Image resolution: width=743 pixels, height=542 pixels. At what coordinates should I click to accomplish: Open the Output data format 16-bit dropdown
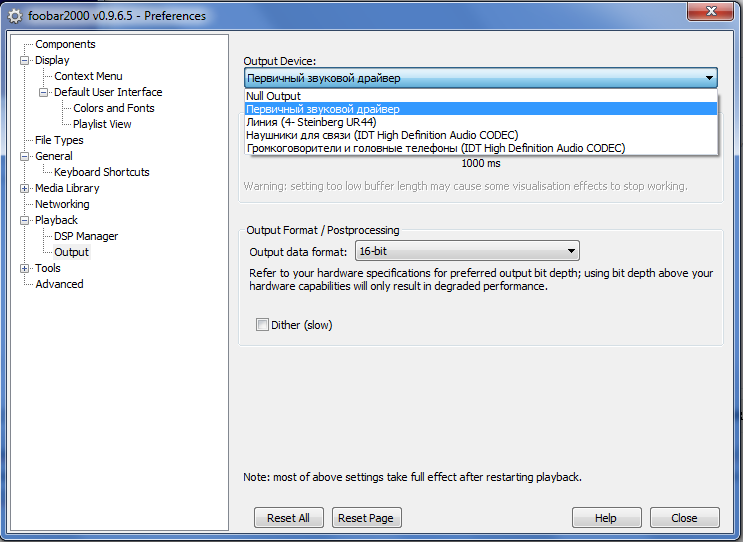(467, 251)
